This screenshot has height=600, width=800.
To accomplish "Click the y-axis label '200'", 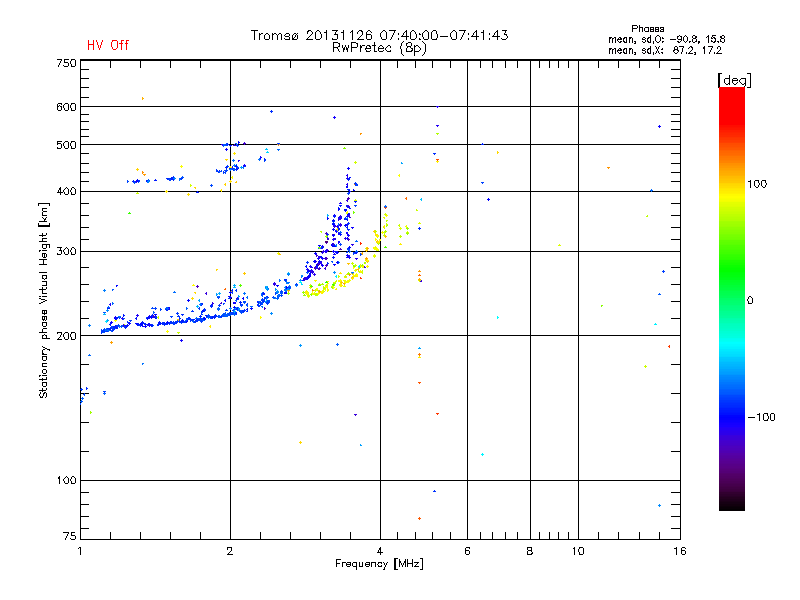I will point(66,336).
